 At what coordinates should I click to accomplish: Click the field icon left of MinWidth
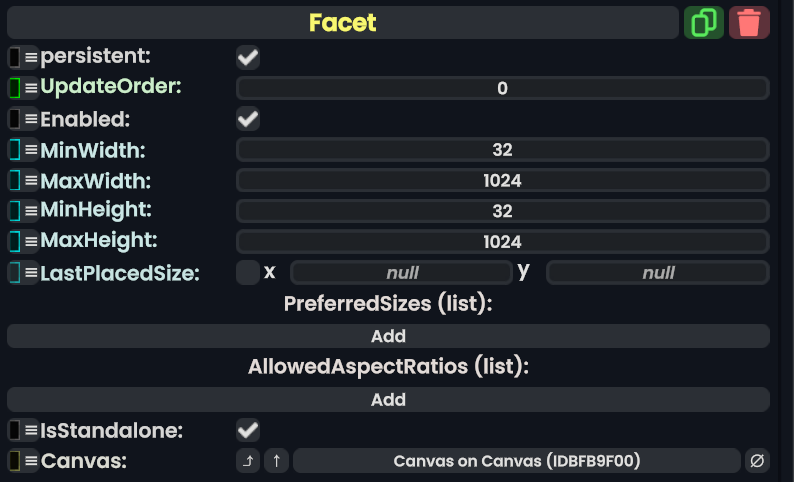click(15, 150)
